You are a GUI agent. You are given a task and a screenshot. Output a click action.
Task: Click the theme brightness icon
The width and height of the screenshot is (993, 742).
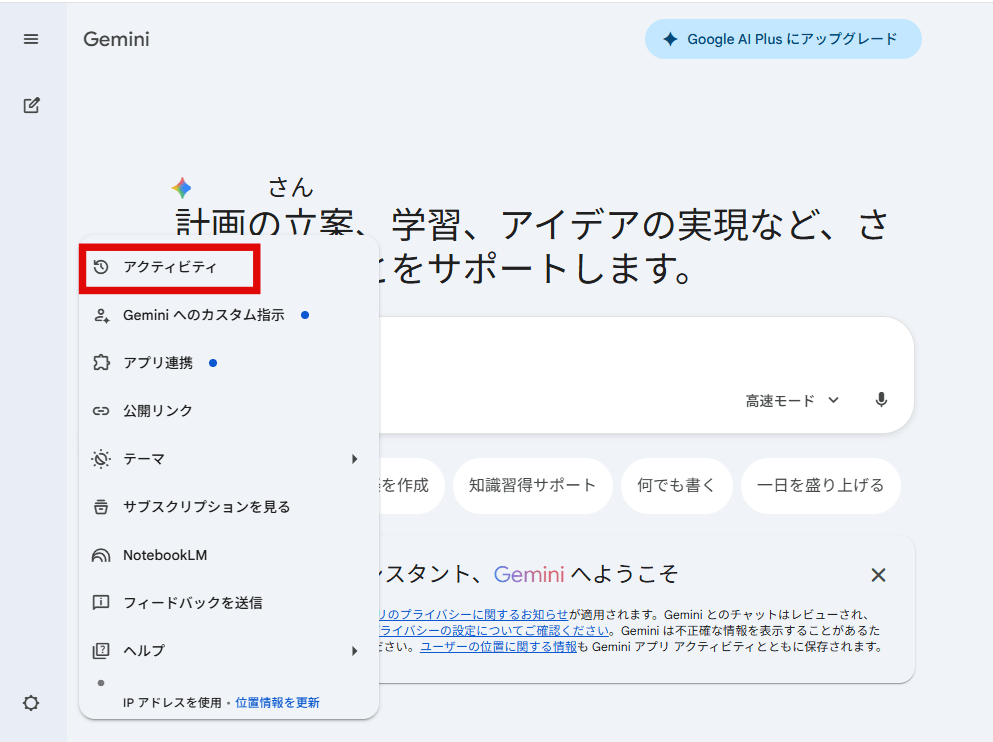(x=101, y=459)
